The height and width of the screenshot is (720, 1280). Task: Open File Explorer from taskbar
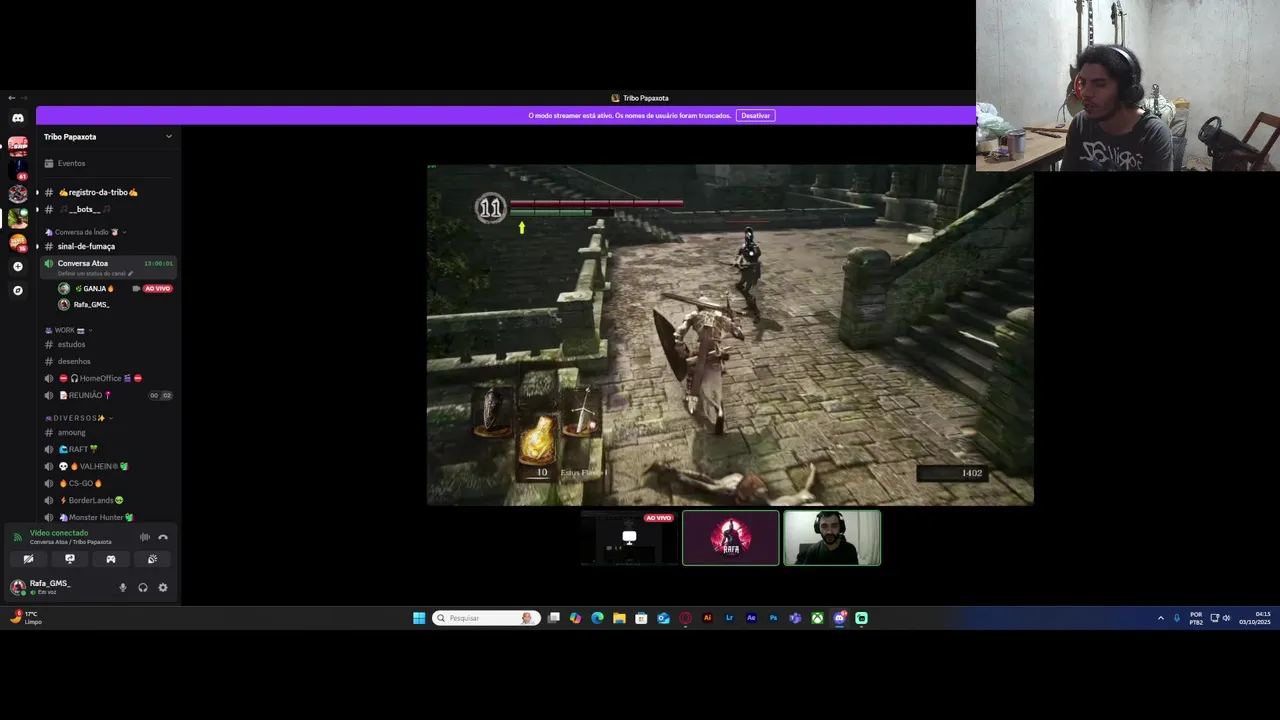click(x=619, y=618)
